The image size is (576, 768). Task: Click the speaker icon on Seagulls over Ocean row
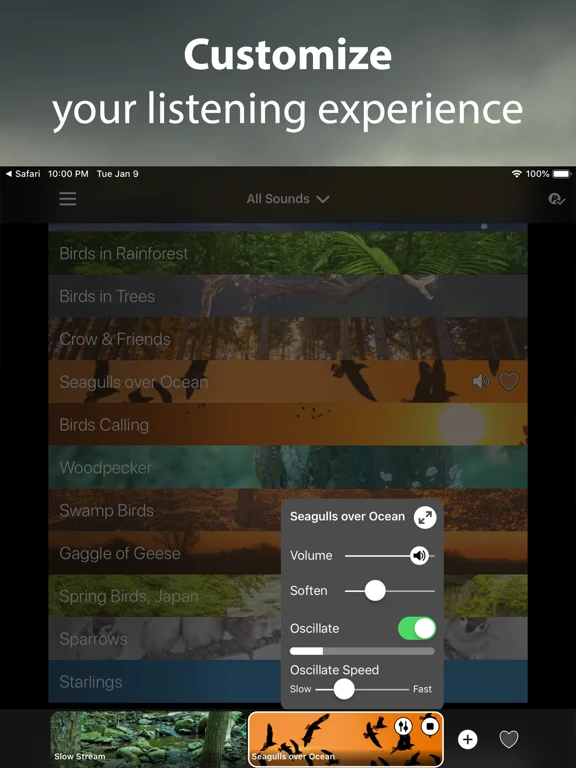click(x=480, y=382)
